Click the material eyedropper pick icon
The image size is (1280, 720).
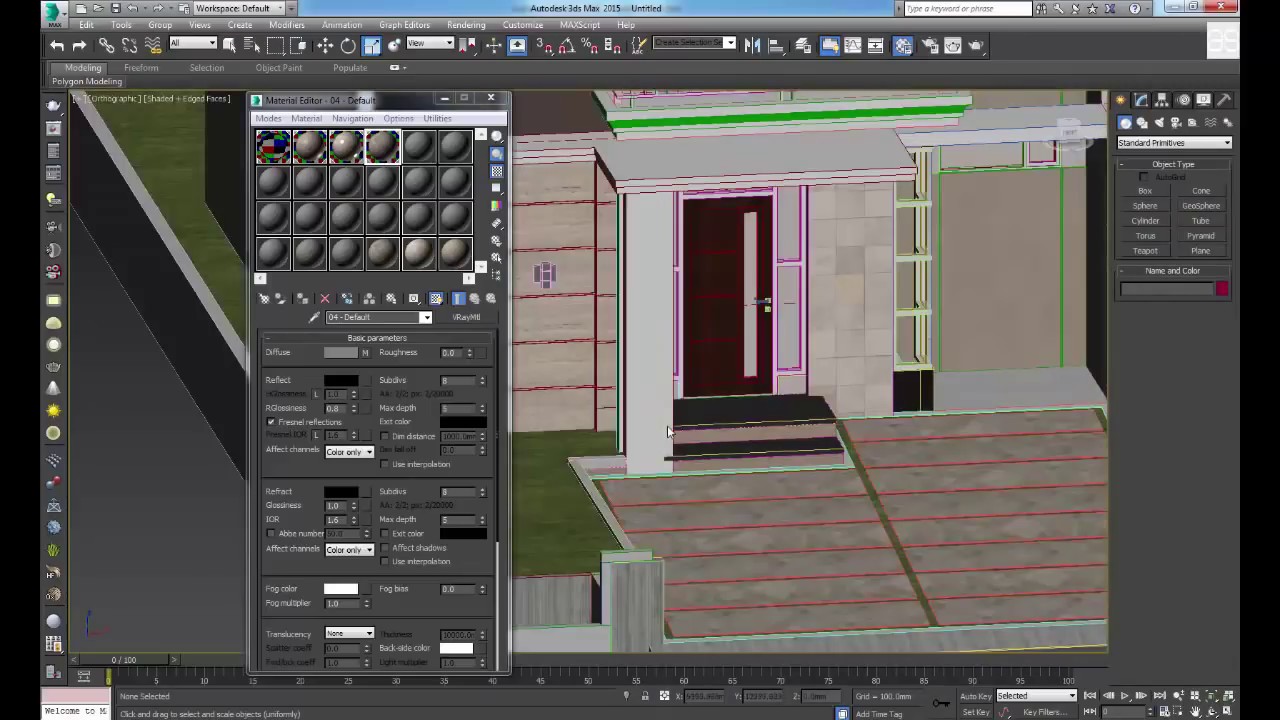pyautogui.click(x=314, y=317)
